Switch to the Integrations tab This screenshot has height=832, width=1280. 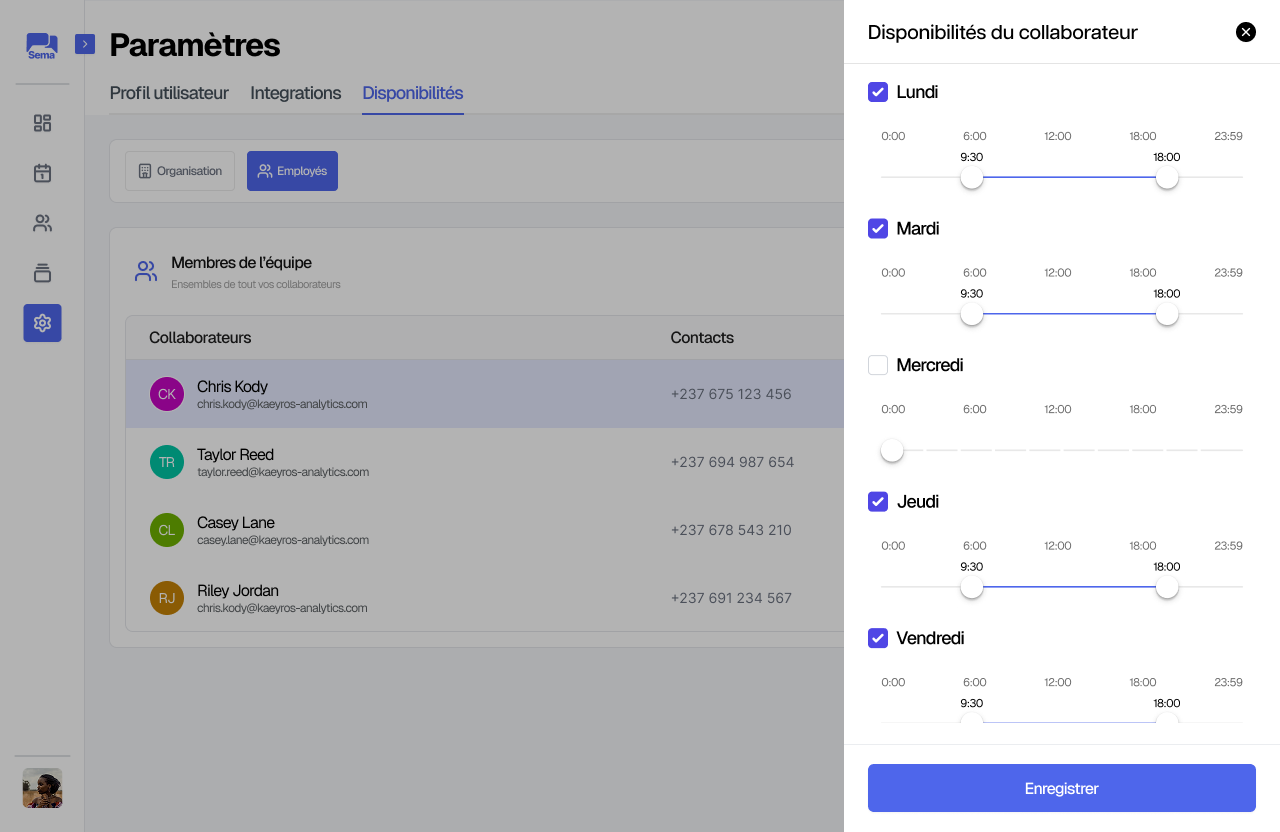click(x=295, y=93)
